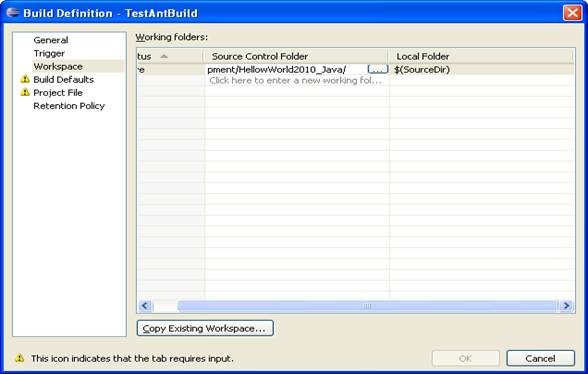Click the new working folder entry row
The height and width of the screenshot is (374, 588).
pyautogui.click(x=296, y=80)
